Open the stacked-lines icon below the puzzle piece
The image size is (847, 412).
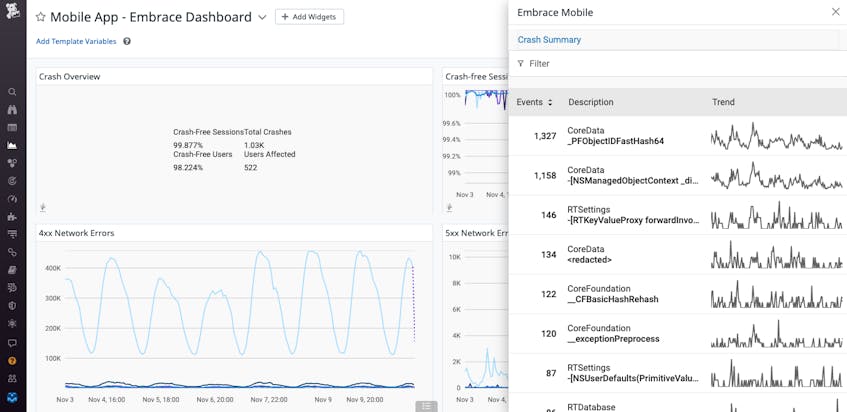pos(12,234)
